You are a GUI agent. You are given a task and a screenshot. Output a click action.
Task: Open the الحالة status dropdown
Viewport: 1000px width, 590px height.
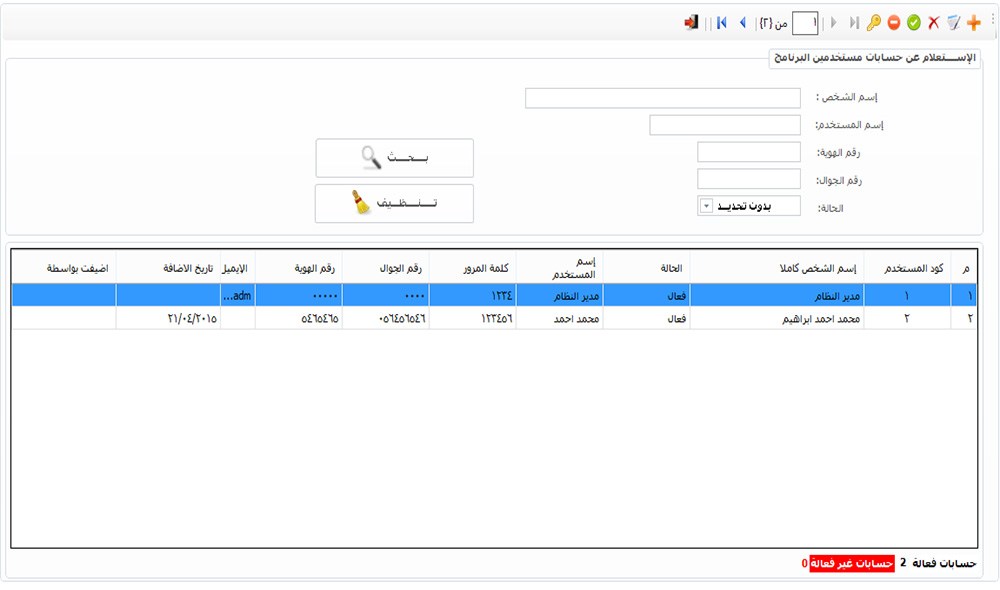click(x=705, y=206)
